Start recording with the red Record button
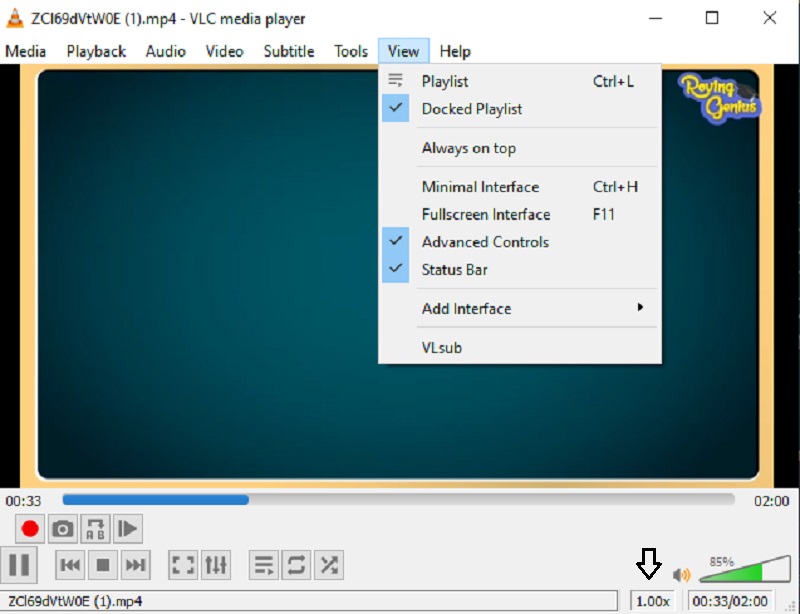 [28, 528]
